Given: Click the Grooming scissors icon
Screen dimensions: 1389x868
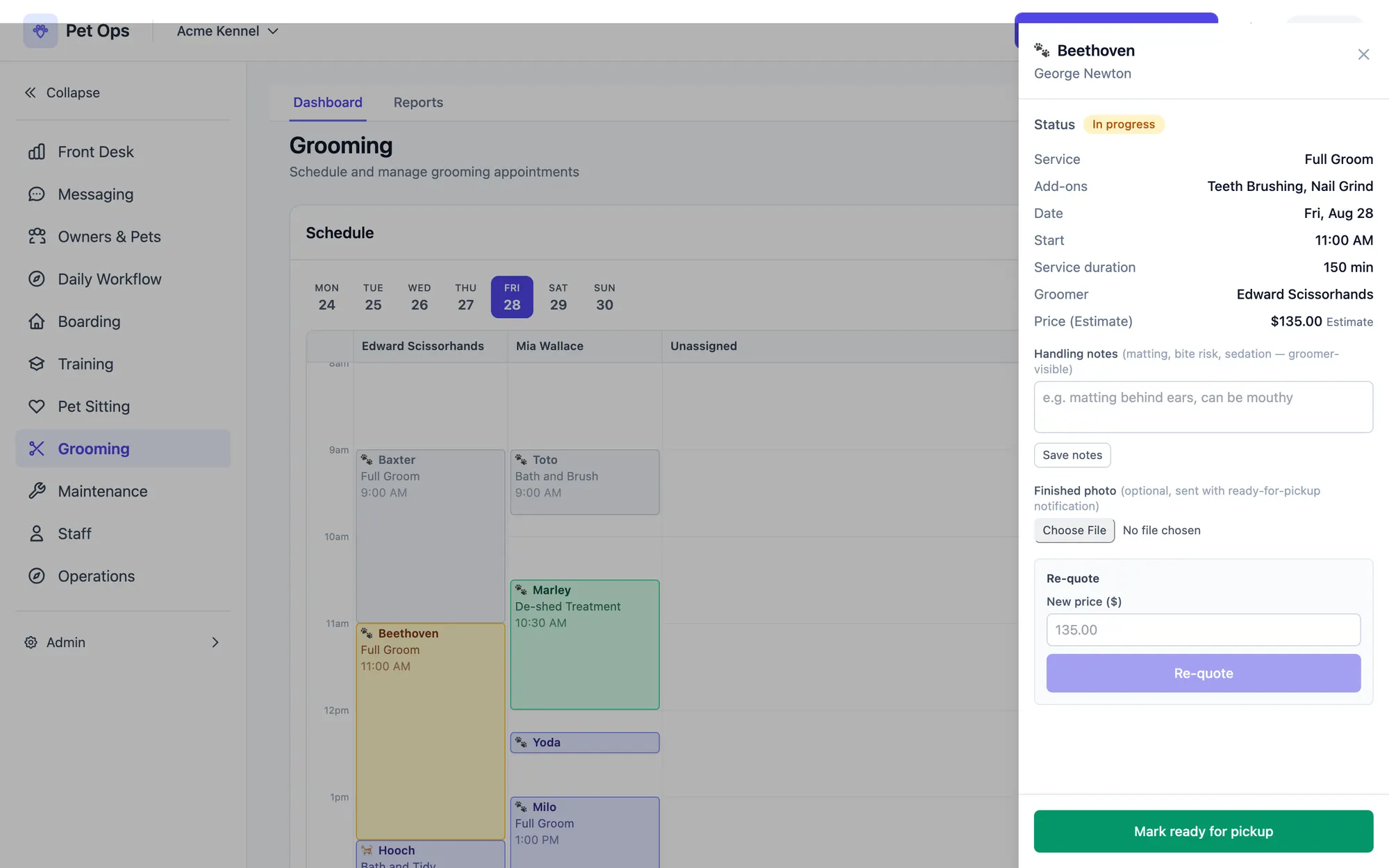Looking at the screenshot, I should pyautogui.click(x=37, y=448).
